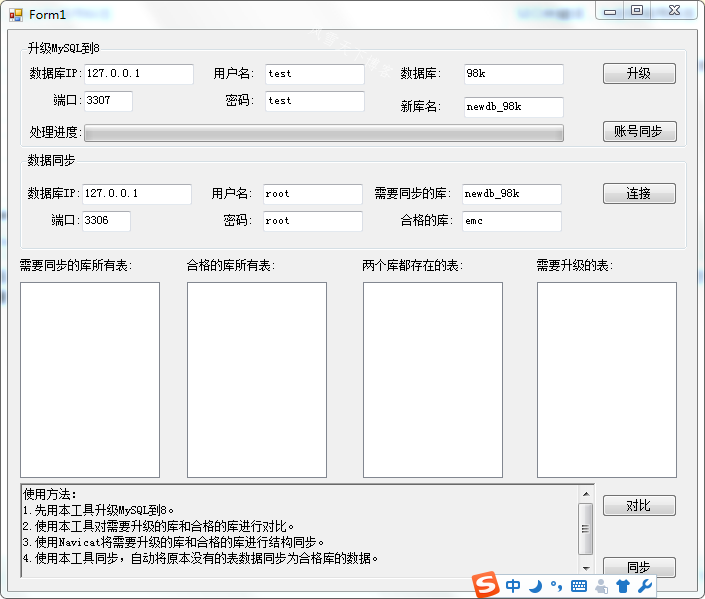Click the 使用方法 instructions text box
Viewport: 705px width, 599px height.
pyautogui.click(x=308, y=531)
